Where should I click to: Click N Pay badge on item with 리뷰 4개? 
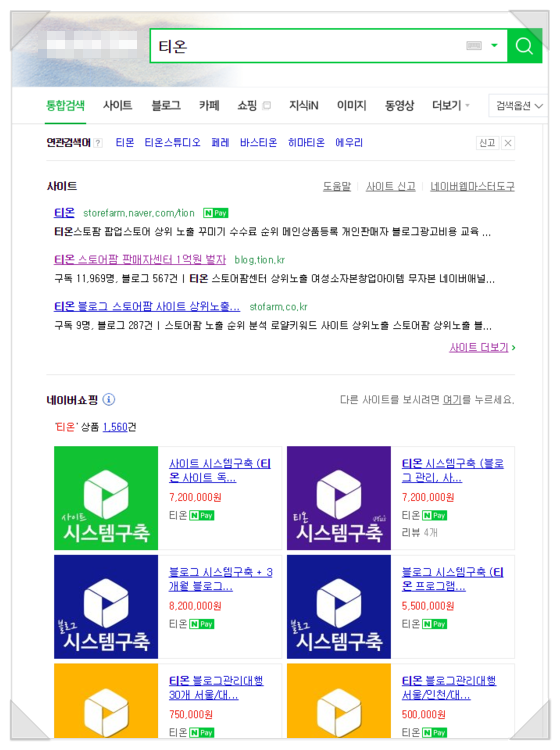tap(435, 515)
